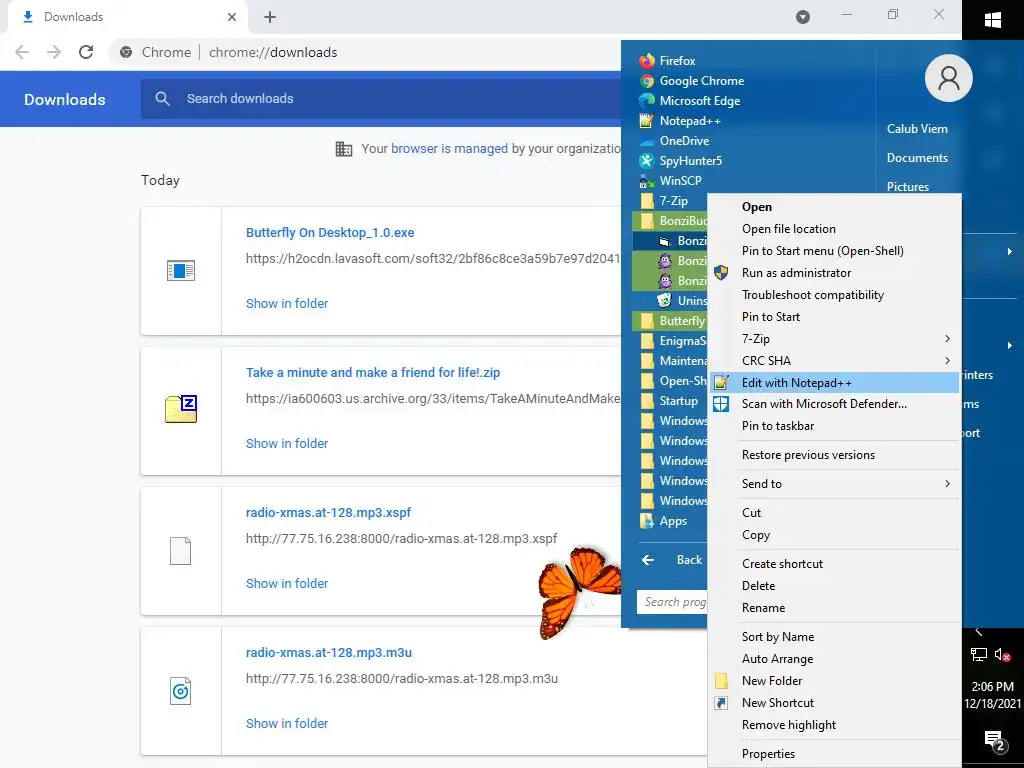Click the browser is managed link
Viewport: 1024px width, 768px height.
tap(449, 148)
